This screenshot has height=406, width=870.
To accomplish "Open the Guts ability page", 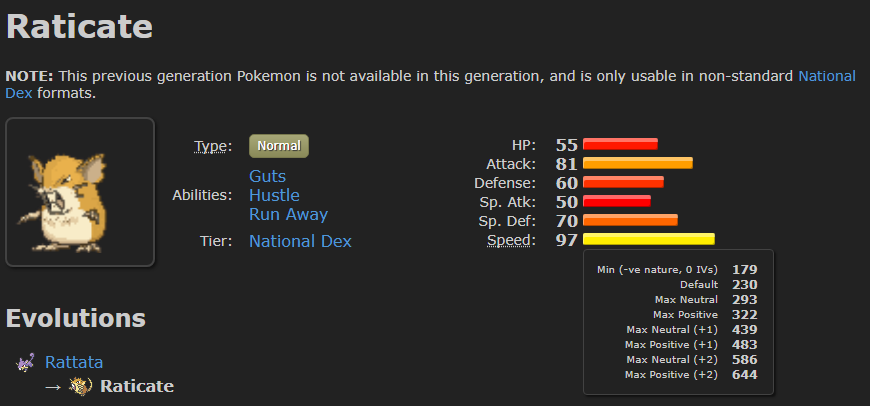I will pyautogui.click(x=267, y=176).
